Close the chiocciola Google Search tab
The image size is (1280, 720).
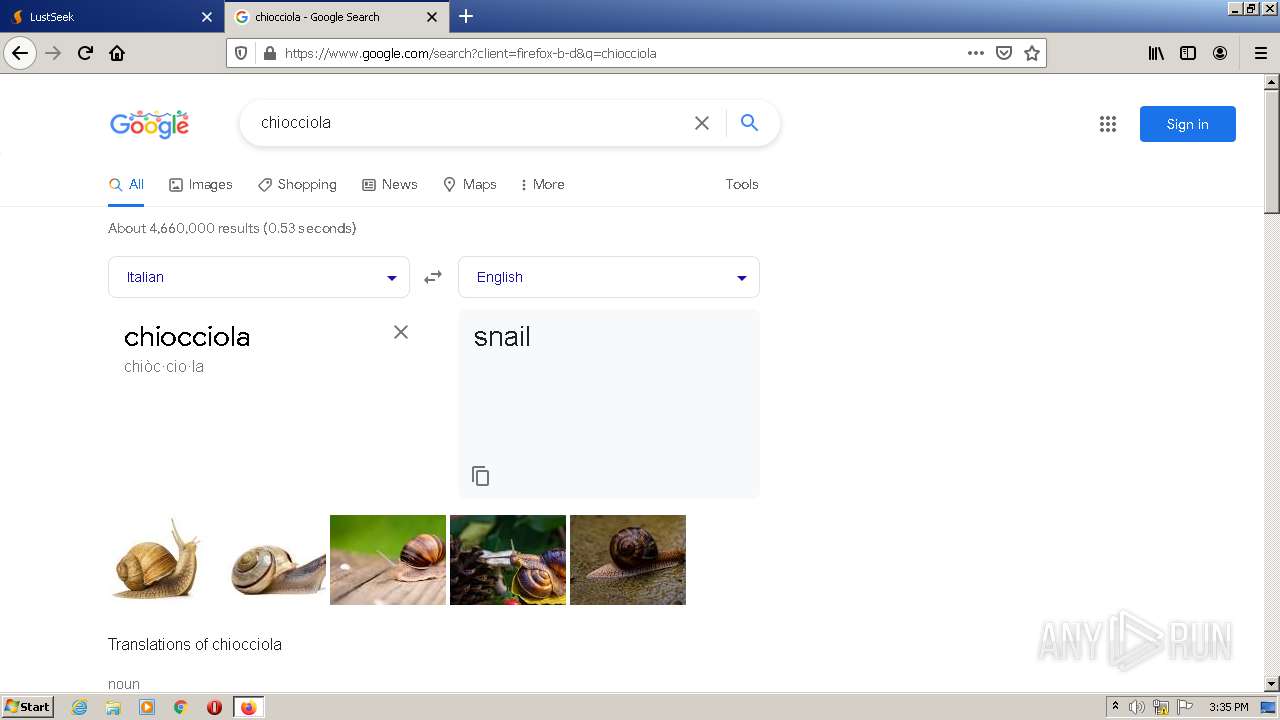pos(432,17)
